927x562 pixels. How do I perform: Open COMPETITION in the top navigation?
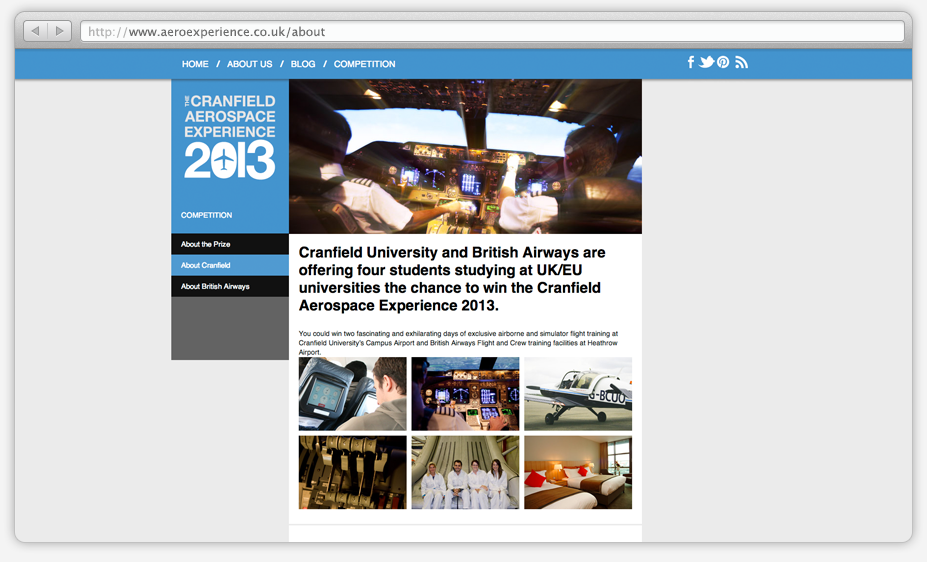point(364,64)
